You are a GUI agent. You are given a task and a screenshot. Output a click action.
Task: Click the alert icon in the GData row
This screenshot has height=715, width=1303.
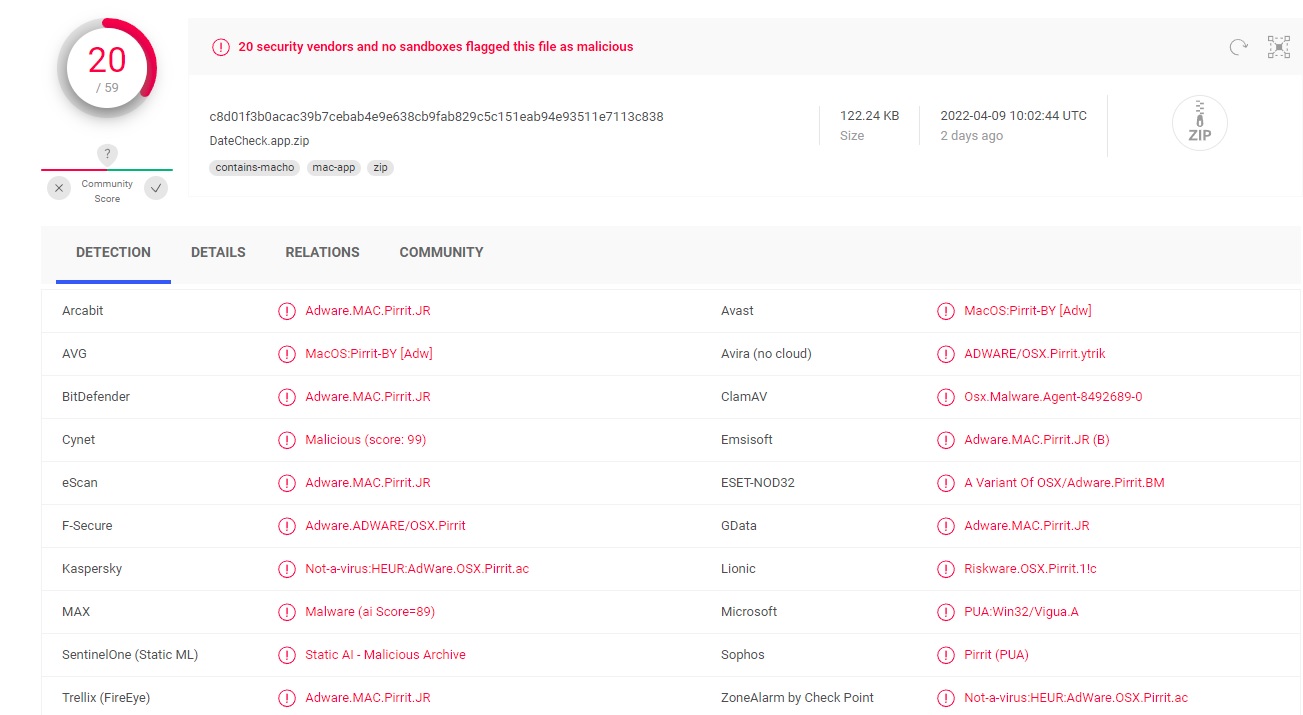pyautogui.click(x=946, y=526)
